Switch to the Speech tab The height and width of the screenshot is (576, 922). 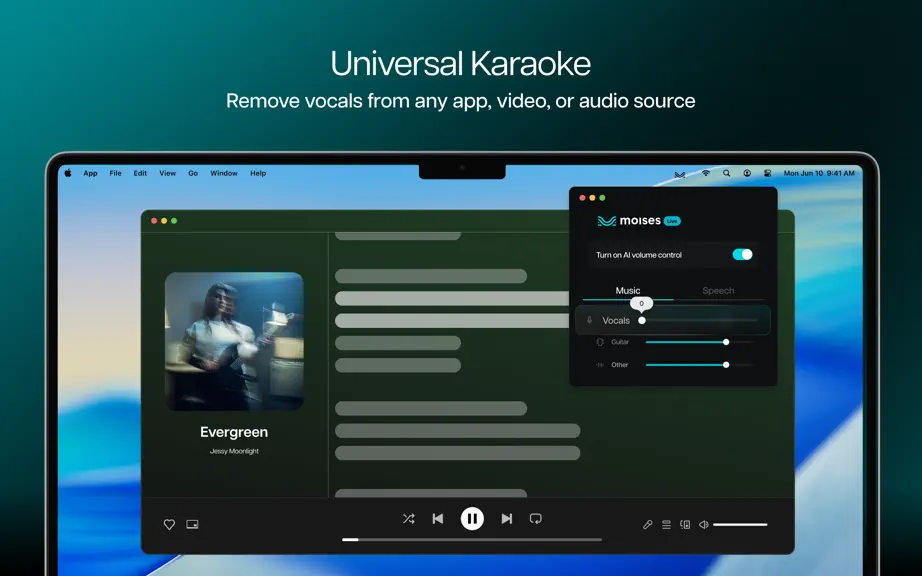718,290
